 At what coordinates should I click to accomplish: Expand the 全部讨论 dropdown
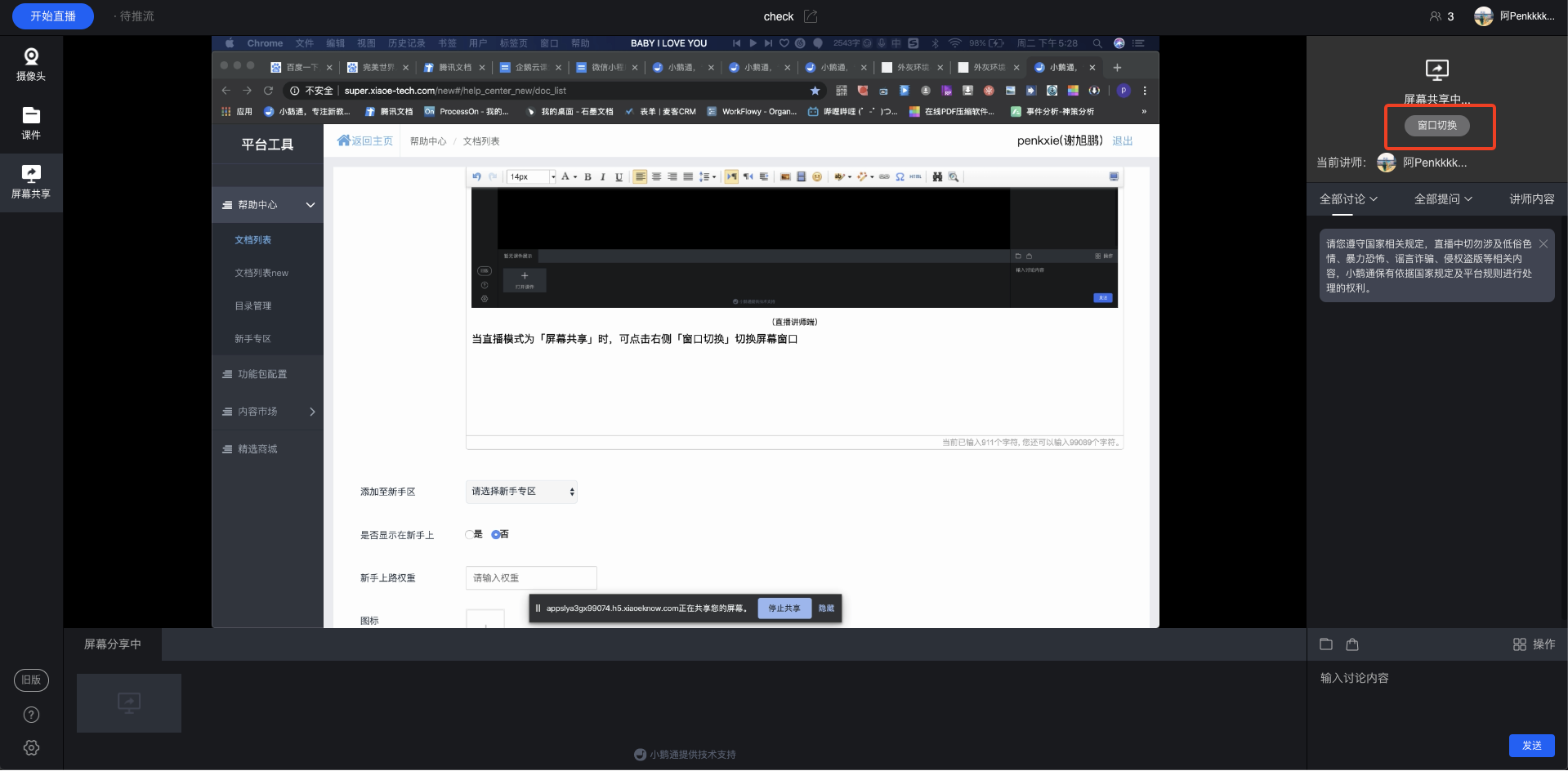tap(1348, 199)
